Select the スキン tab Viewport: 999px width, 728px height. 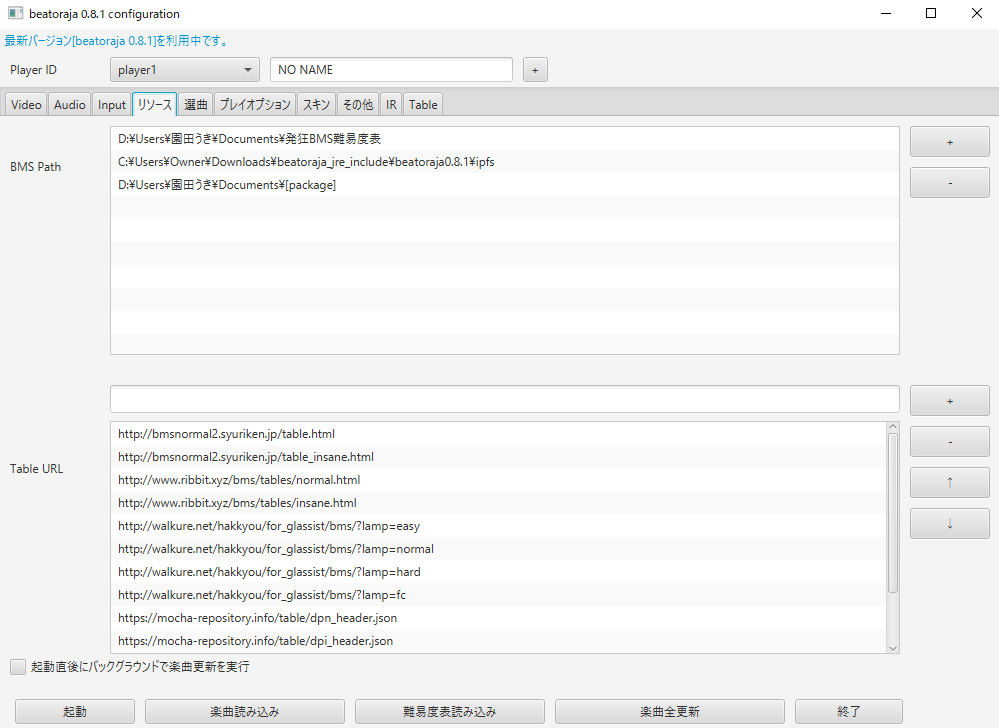[317, 104]
